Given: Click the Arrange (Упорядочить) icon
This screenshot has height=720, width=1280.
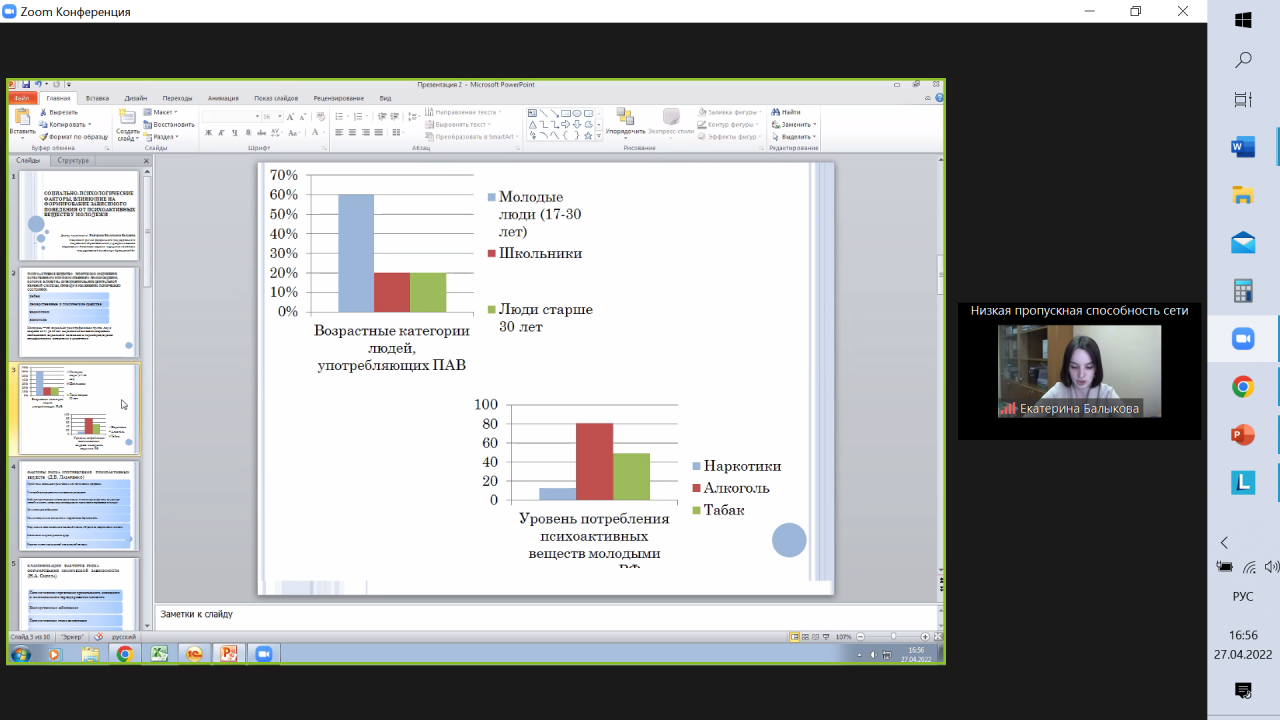Looking at the screenshot, I should pos(625,117).
